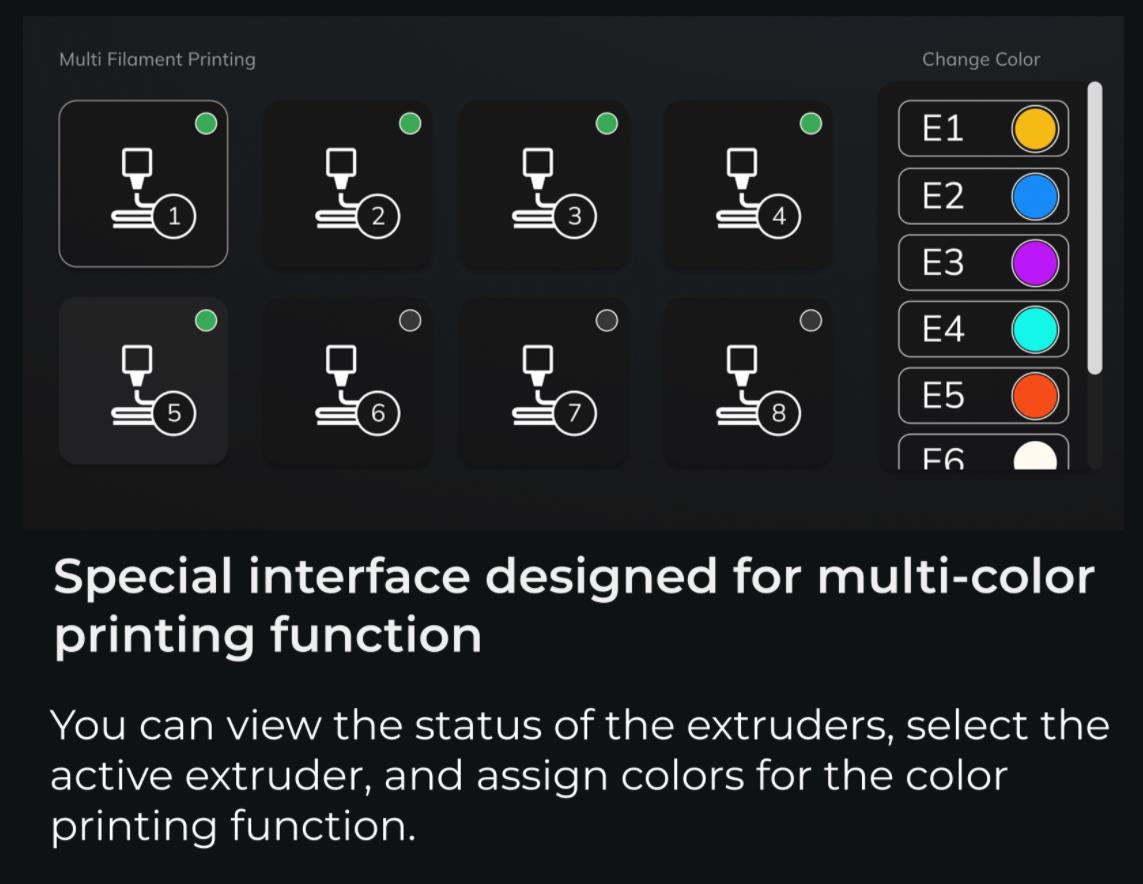
Task: Click the Multi Filament Printing heading
Action: pyautogui.click(x=157, y=60)
